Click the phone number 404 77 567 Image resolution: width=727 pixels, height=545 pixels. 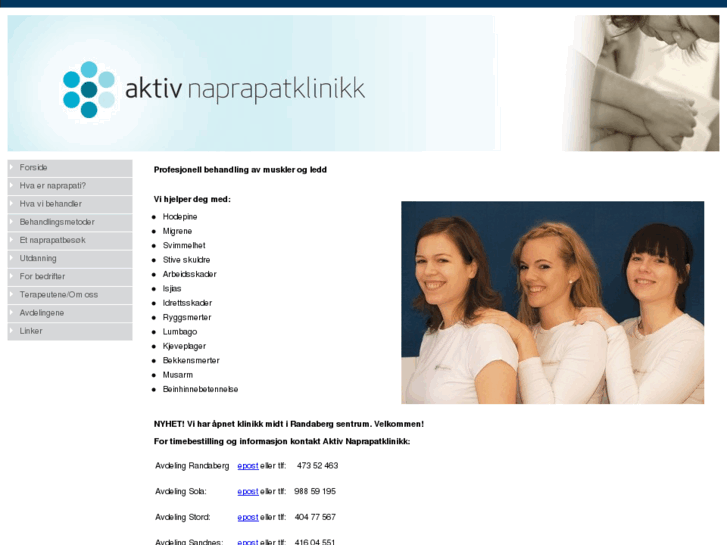click(x=315, y=517)
